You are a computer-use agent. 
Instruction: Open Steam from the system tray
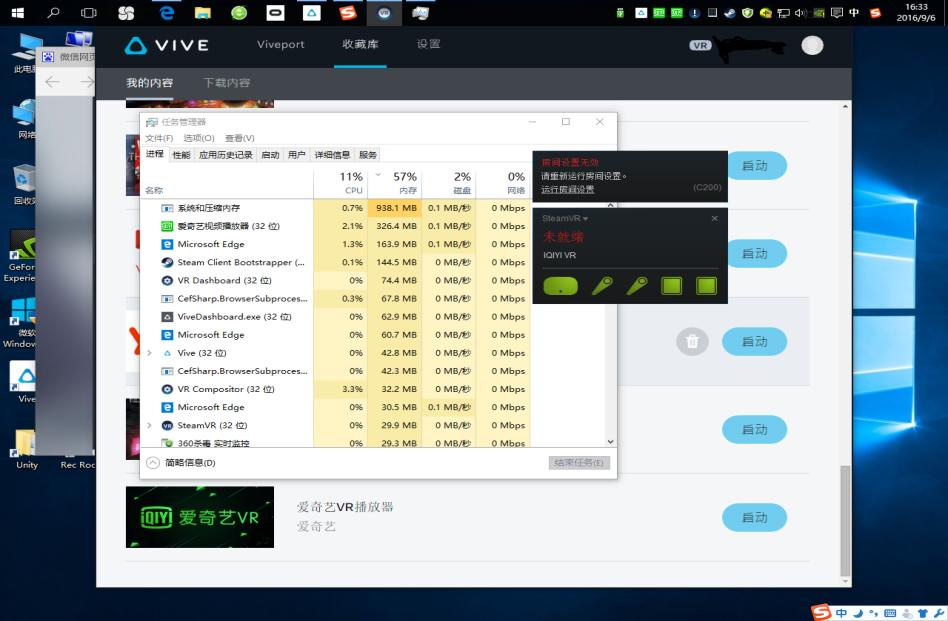[731, 12]
